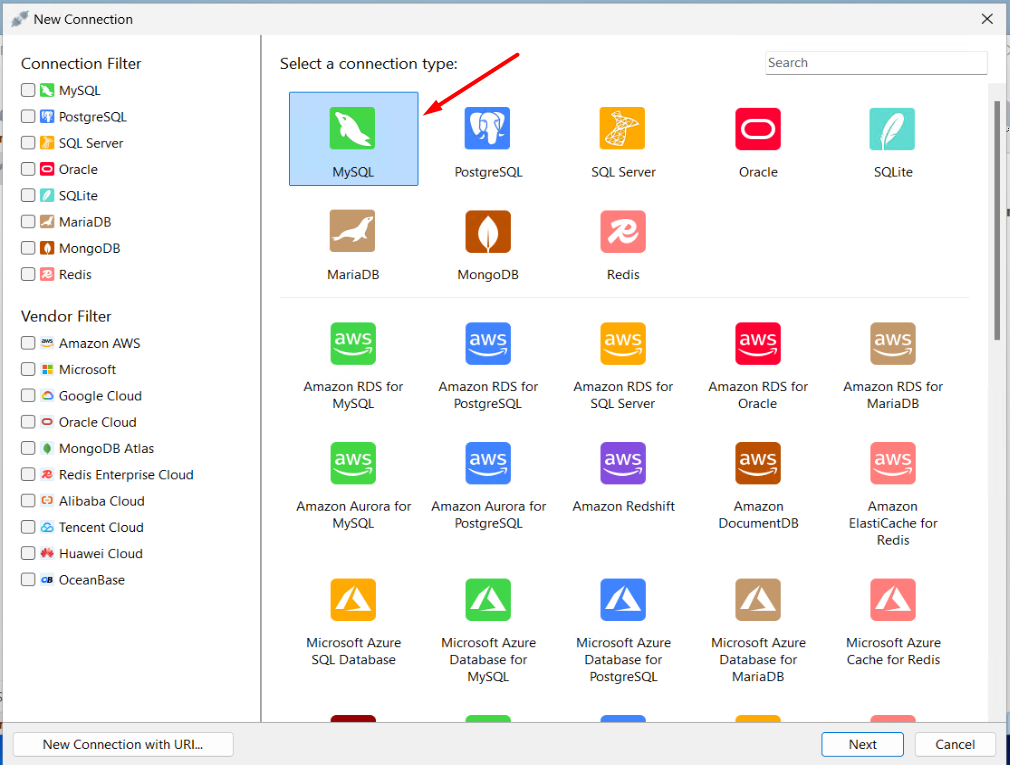Toggle the Oracle connection filter checkbox
Image resolution: width=1010 pixels, height=765 pixels.
coord(28,169)
